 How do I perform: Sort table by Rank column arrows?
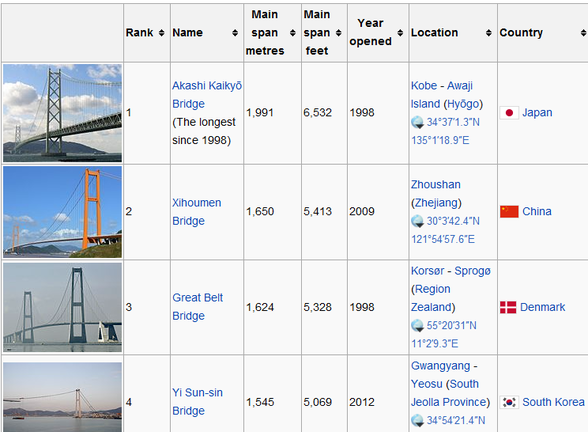(161, 33)
